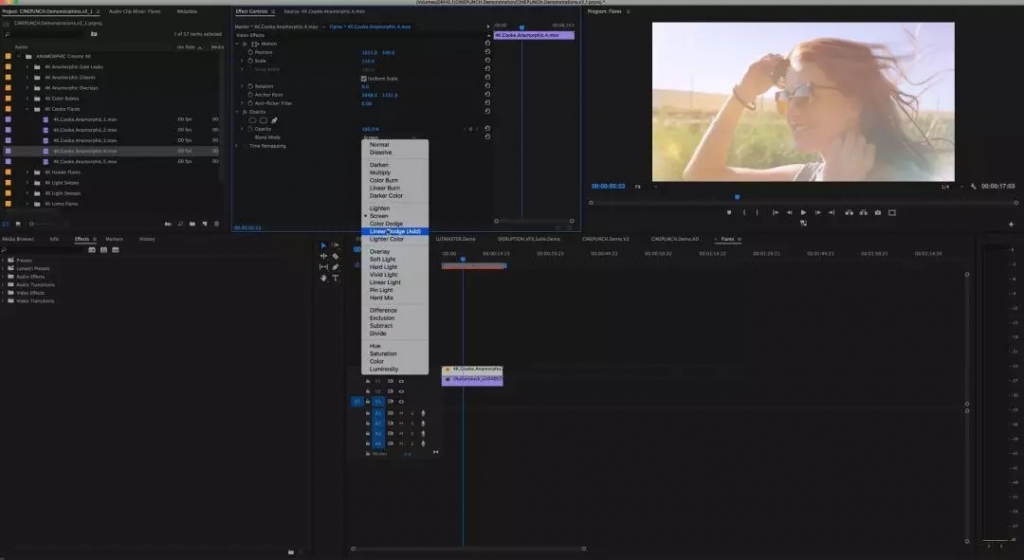Click the Play button in Program monitor
Viewport: 1024px width, 560px height.
click(803, 213)
